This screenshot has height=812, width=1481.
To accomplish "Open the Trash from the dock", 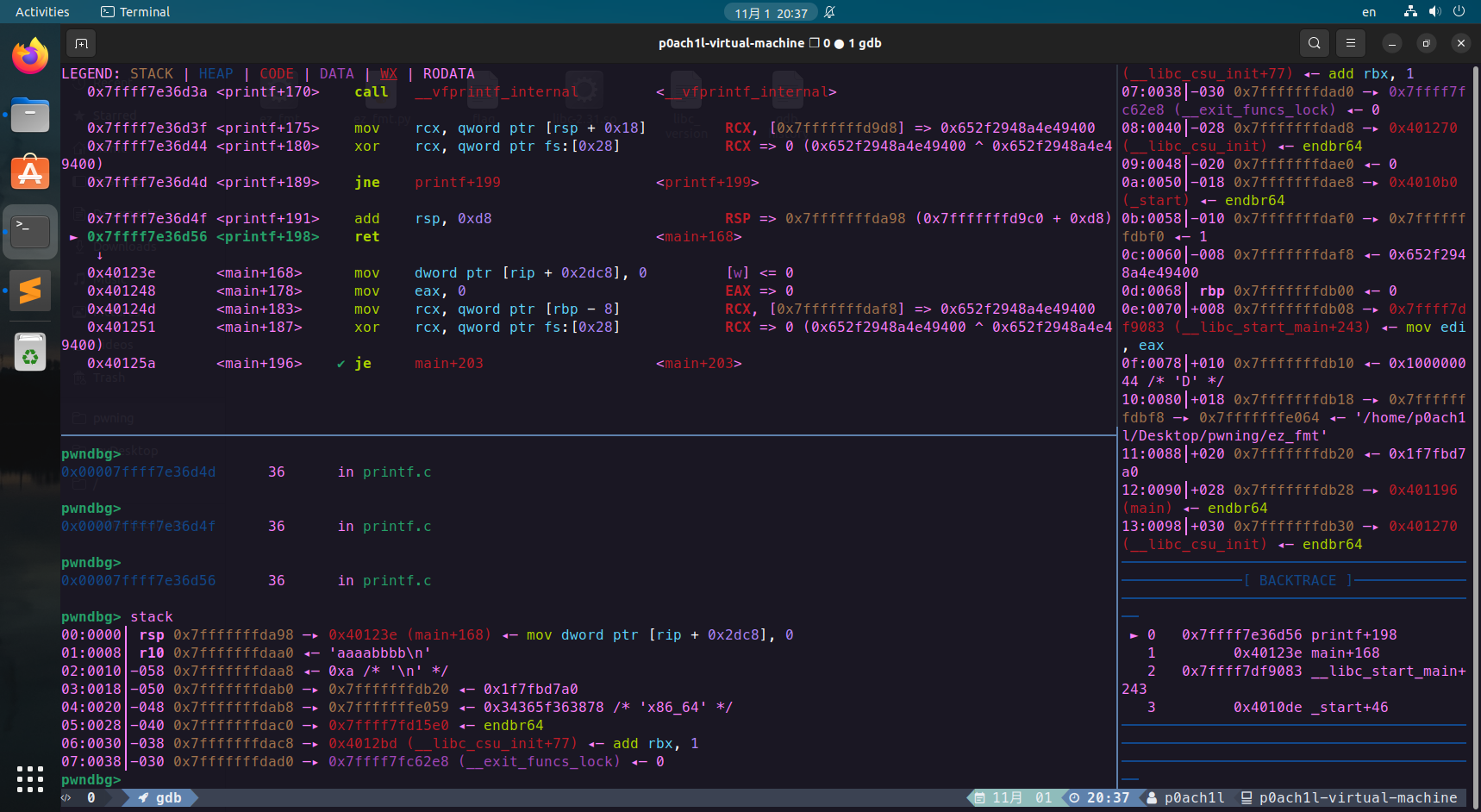I will [30, 352].
